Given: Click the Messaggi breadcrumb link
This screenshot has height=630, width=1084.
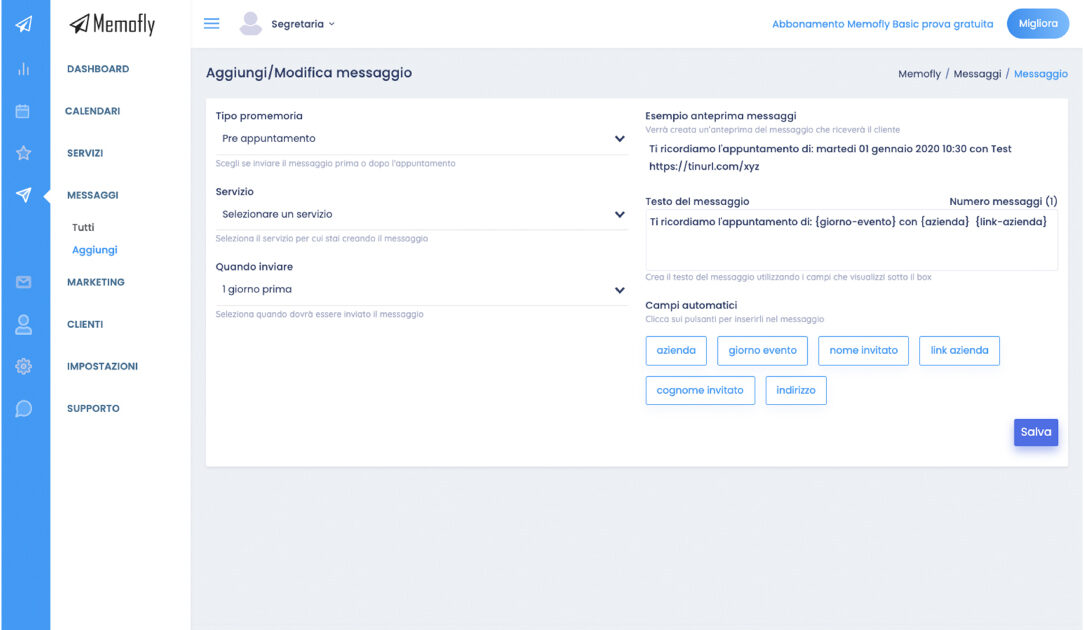Looking at the screenshot, I should (x=977, y=74).
